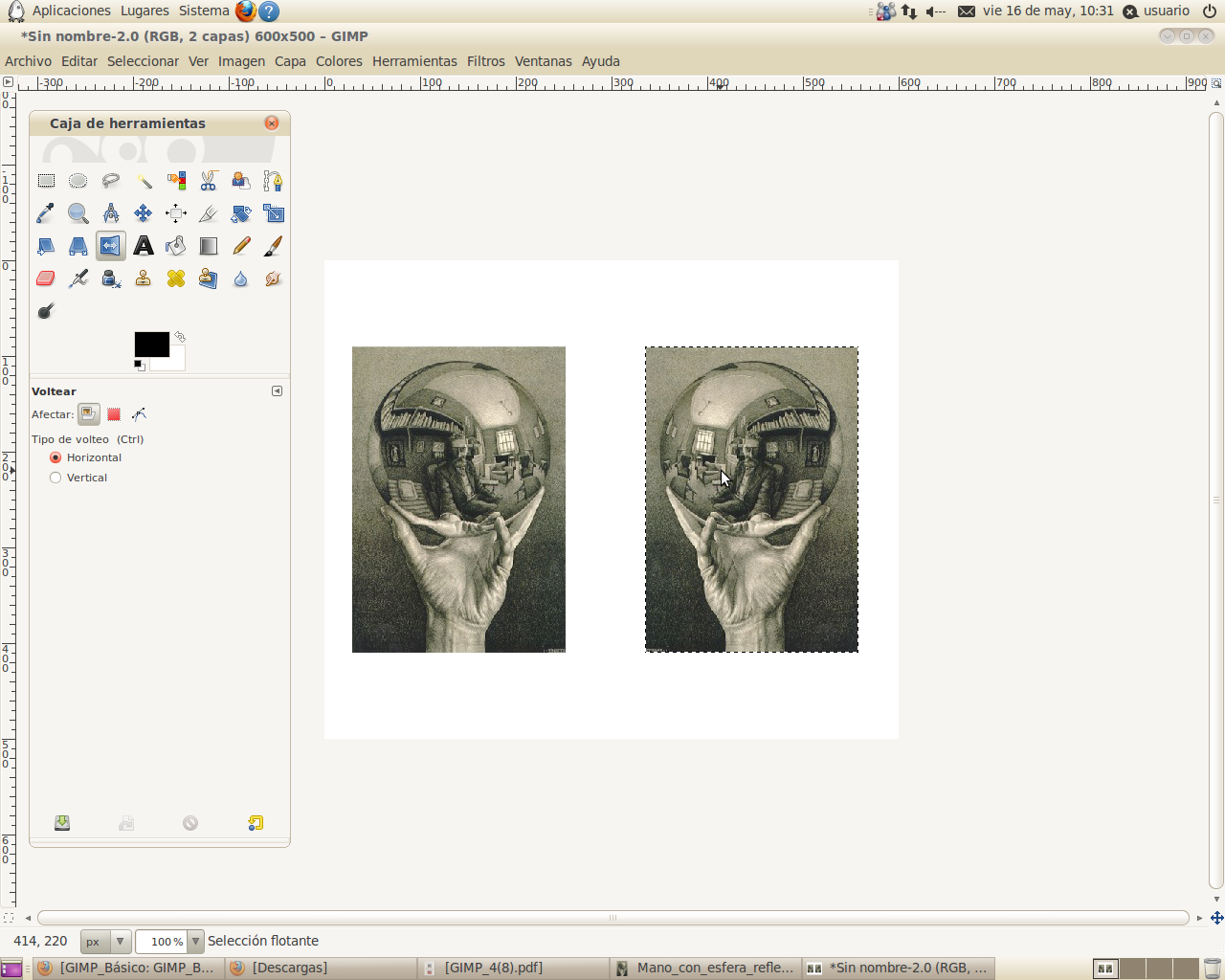This screenshot has width=1225, height=980.
Task: Pick the Scissors select tool
Action: click(208, 180)
